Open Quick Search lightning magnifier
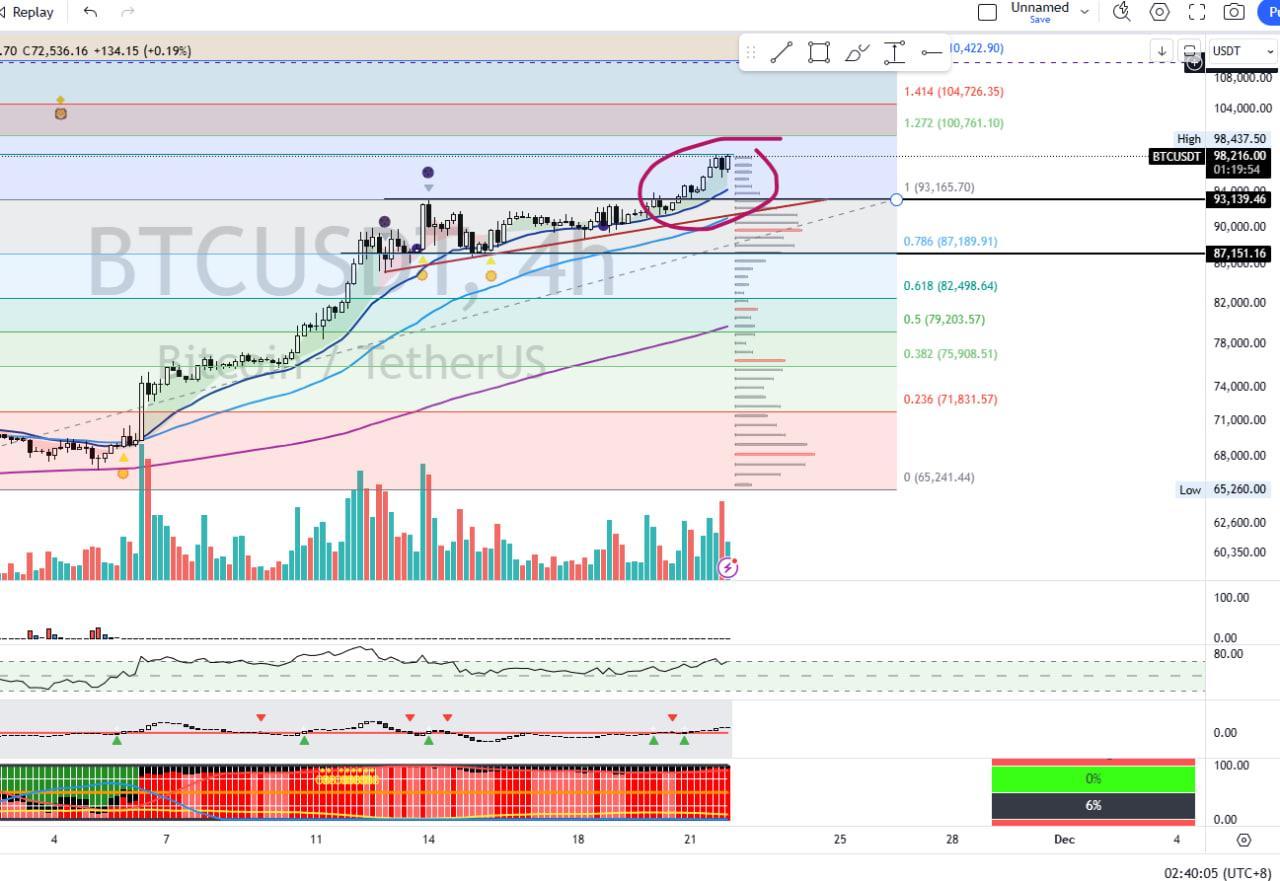The height and width of the screenshot is (881, 1280). tap(1122, 12)
